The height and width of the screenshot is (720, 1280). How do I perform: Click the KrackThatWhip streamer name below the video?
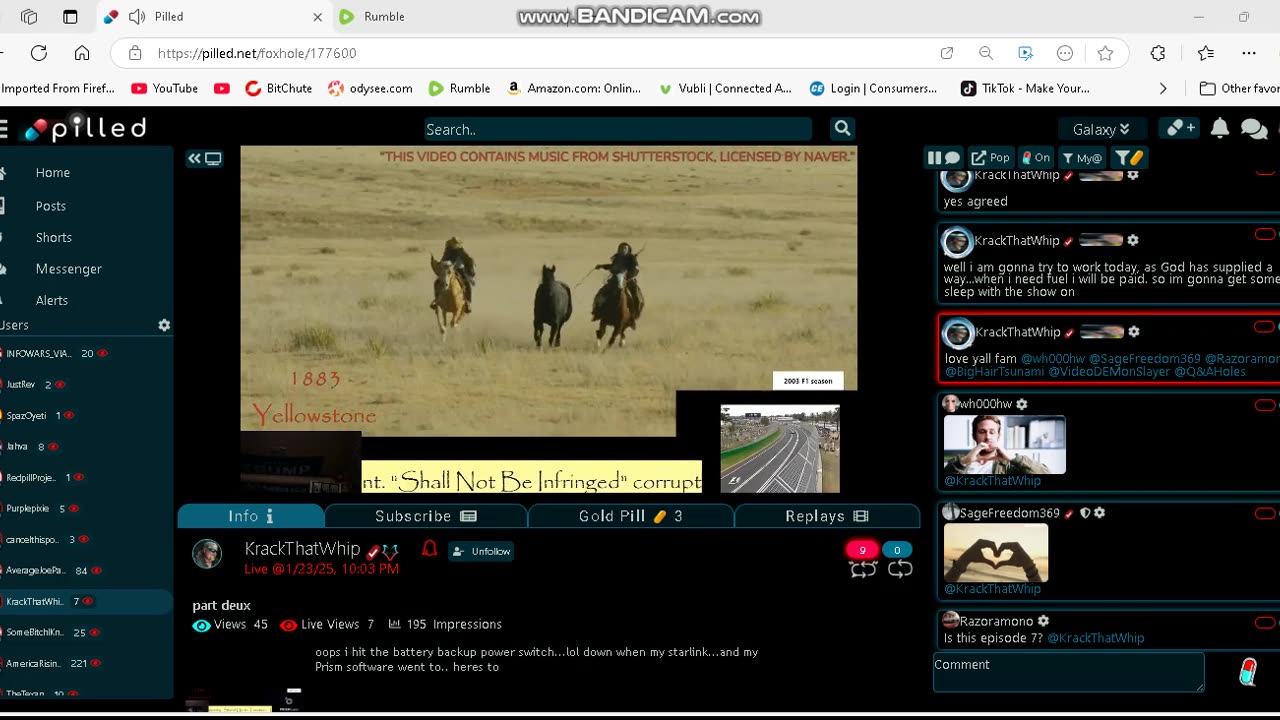click(x=302, y=549)
